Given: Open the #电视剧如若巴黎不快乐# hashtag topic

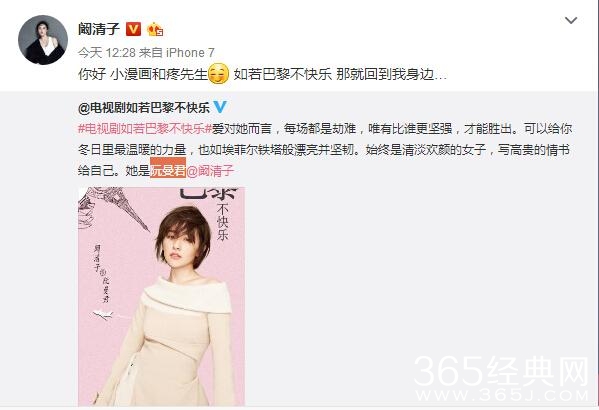Looking at the screenshot, I should [145, 129].
